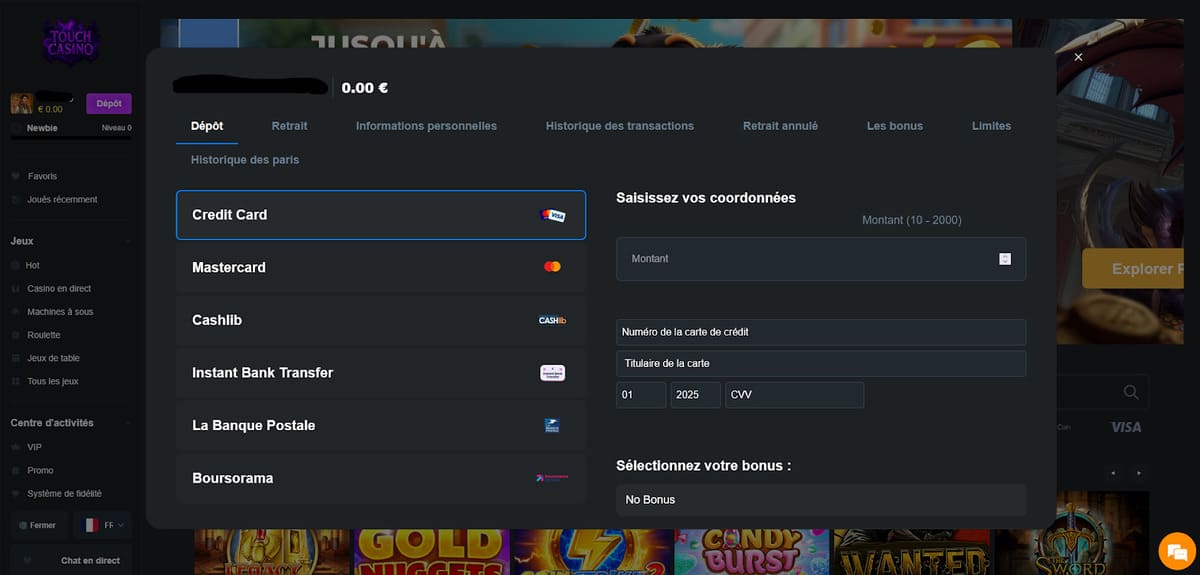1200x575 pixels.
Task: Switch to the Dépôt tab
Action: pyautogui.click(x=207, y=126)
